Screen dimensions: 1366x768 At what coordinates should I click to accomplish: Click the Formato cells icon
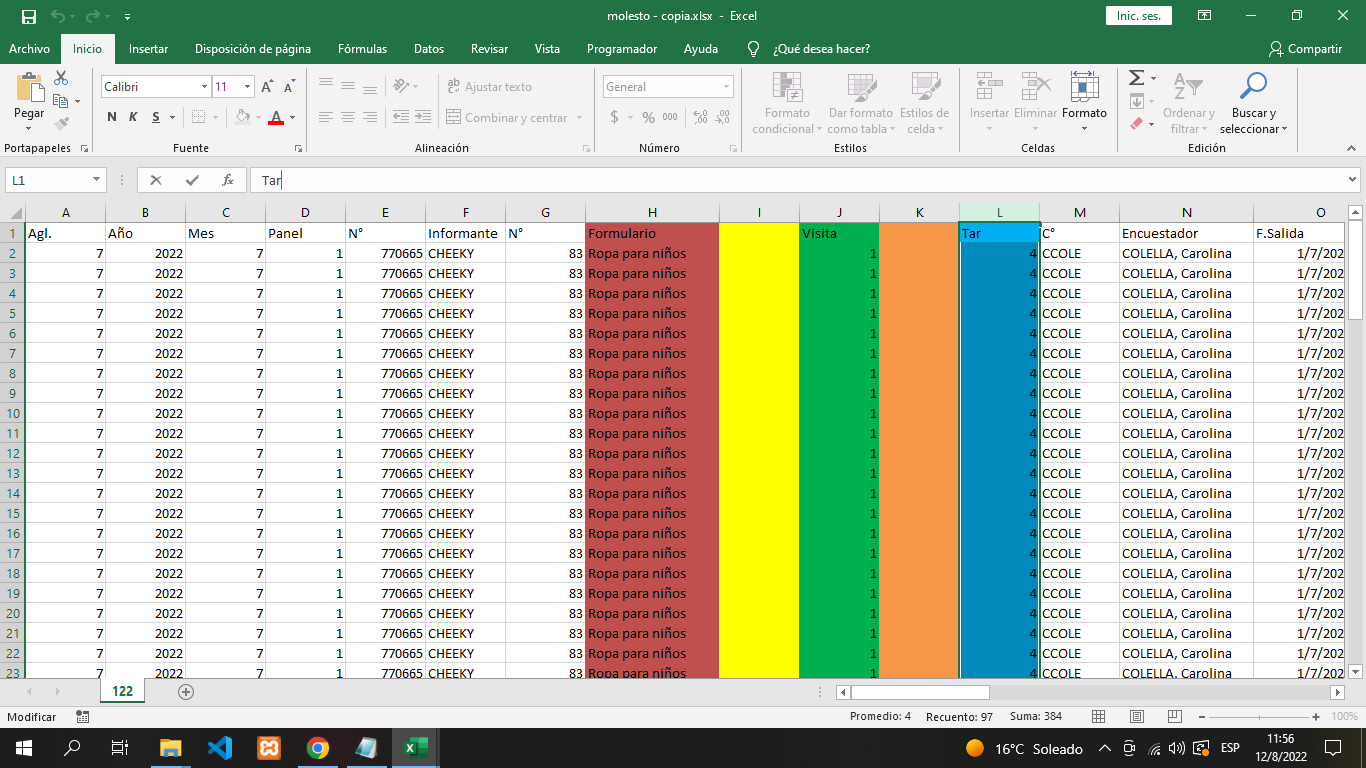click(1084, 87)
